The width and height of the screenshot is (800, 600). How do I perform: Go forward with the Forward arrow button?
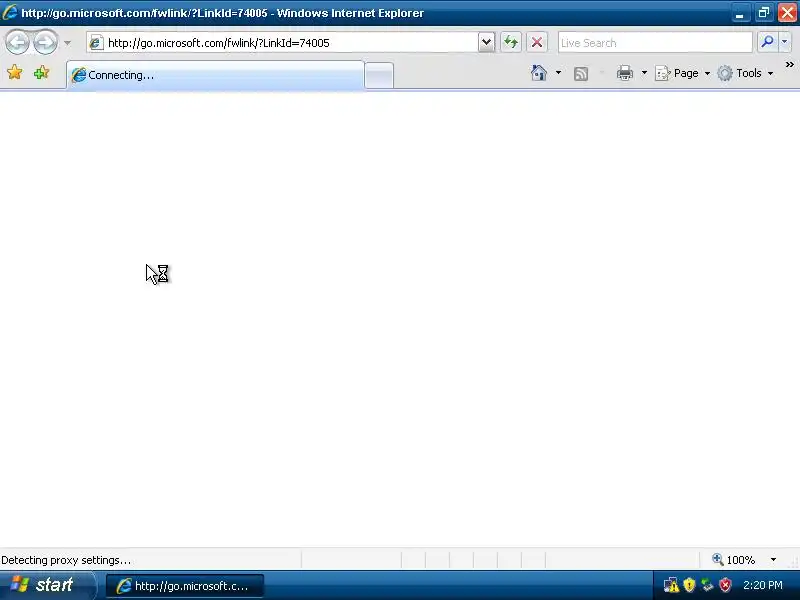coord(45,42)
